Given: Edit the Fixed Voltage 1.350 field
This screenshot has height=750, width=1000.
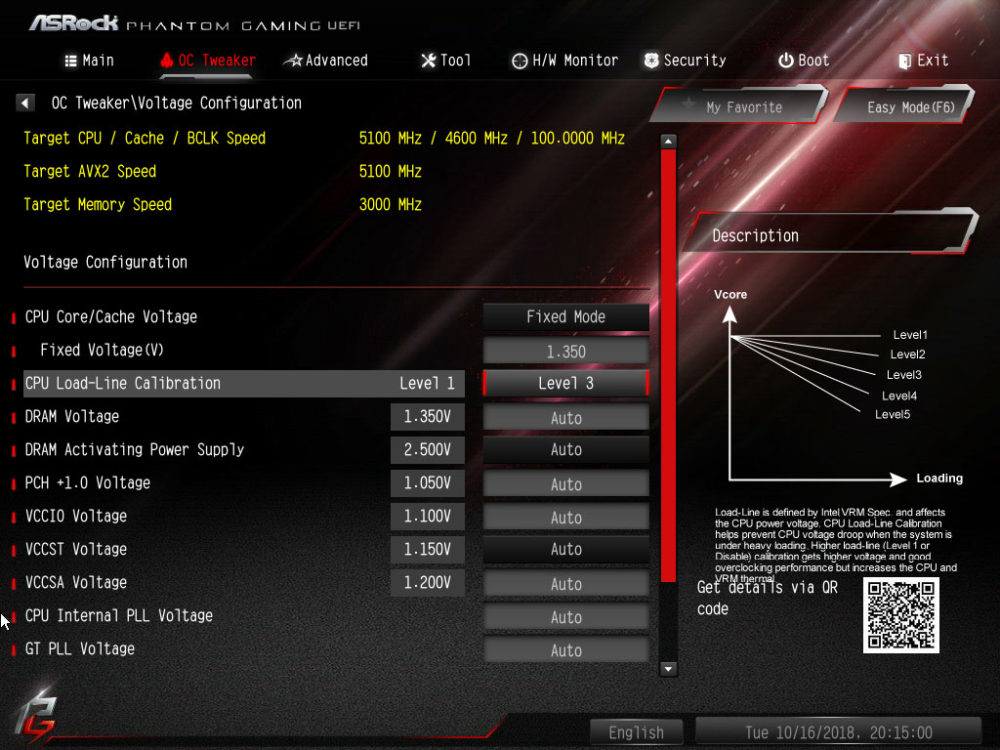Looking at the screenshot, I should (566, 351).
